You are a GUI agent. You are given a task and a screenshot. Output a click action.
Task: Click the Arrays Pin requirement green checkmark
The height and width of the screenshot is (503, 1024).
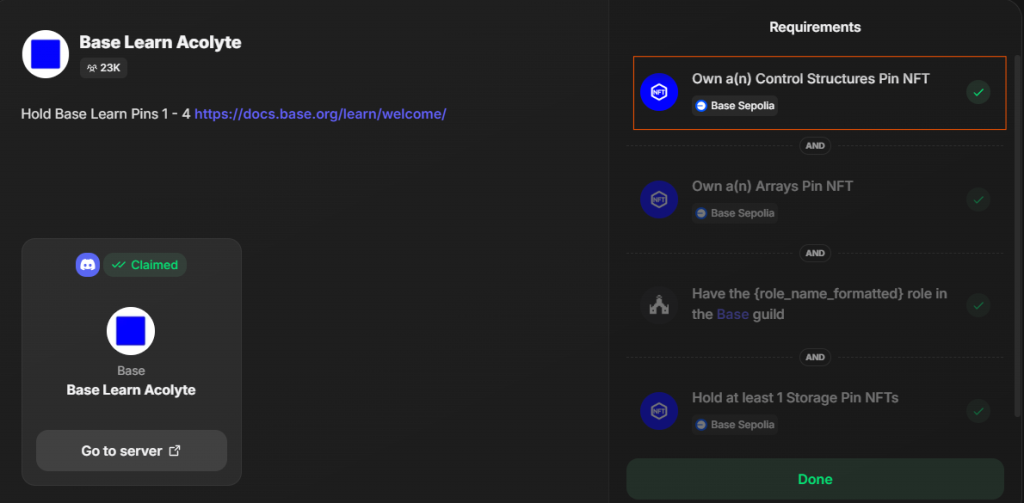978,199
